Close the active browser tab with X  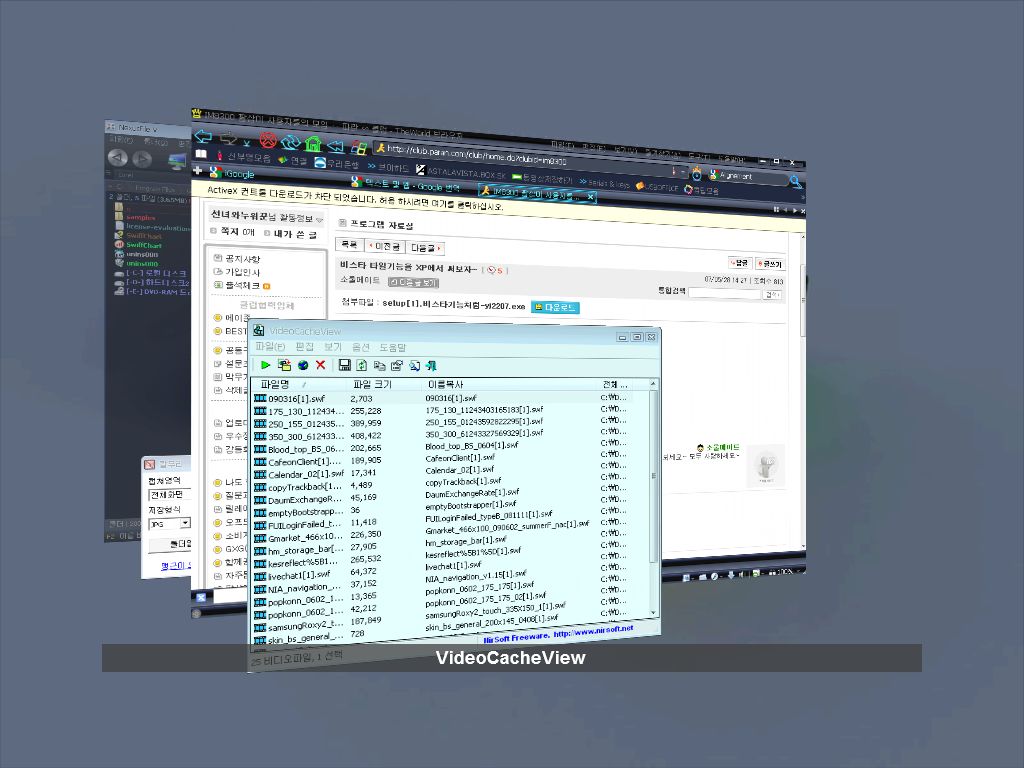coord(590,196)
